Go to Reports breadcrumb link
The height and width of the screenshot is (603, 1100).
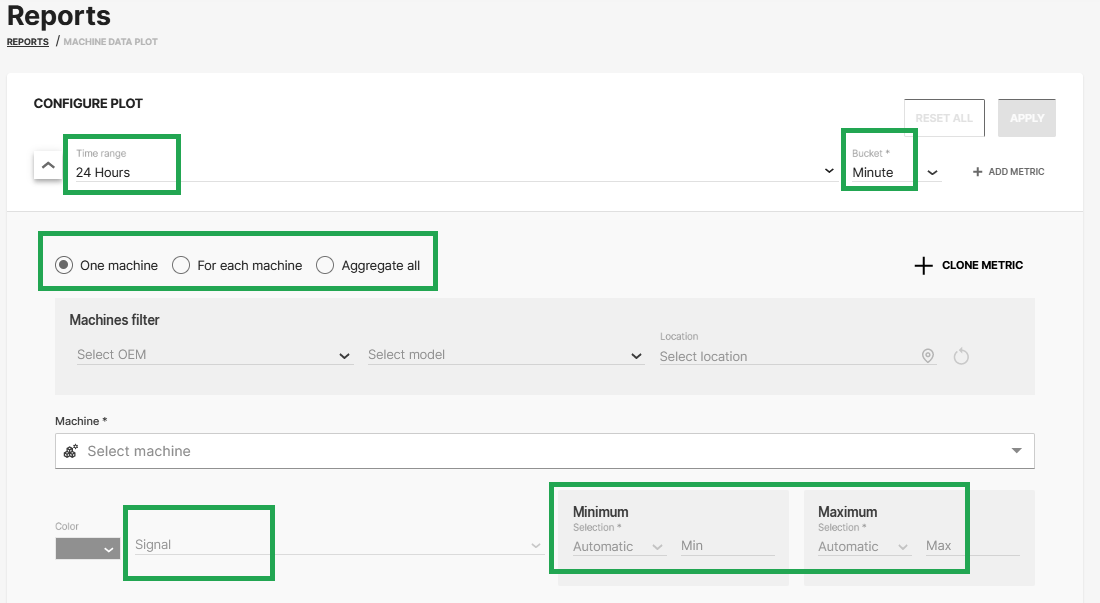(28, 42)
